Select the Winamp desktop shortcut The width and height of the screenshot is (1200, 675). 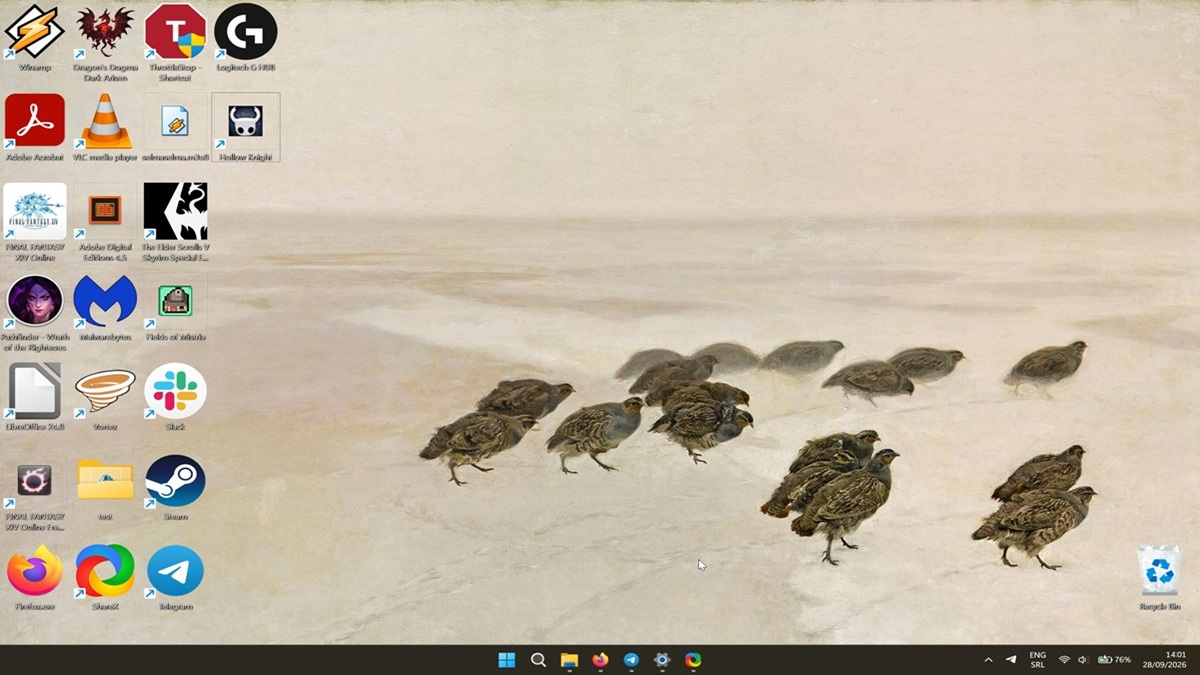coord(35,40)
